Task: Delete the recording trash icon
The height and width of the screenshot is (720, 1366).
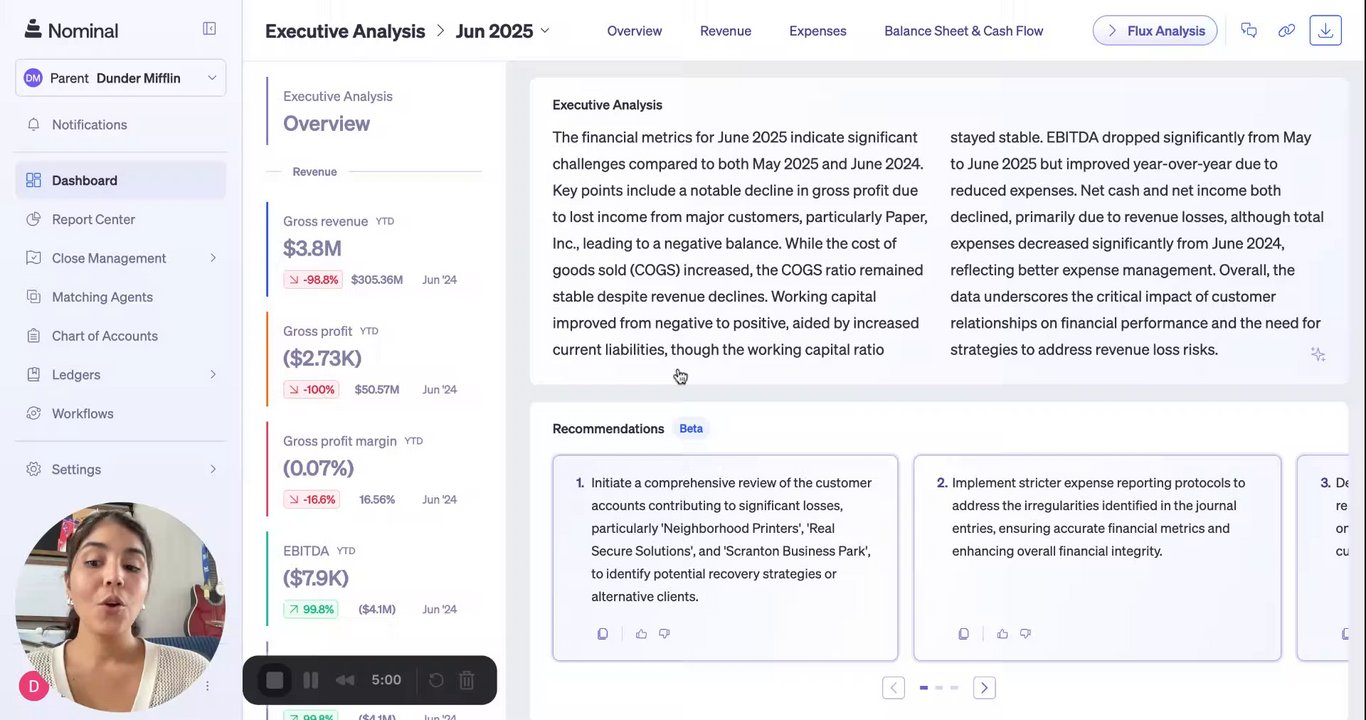Action: 467,680
